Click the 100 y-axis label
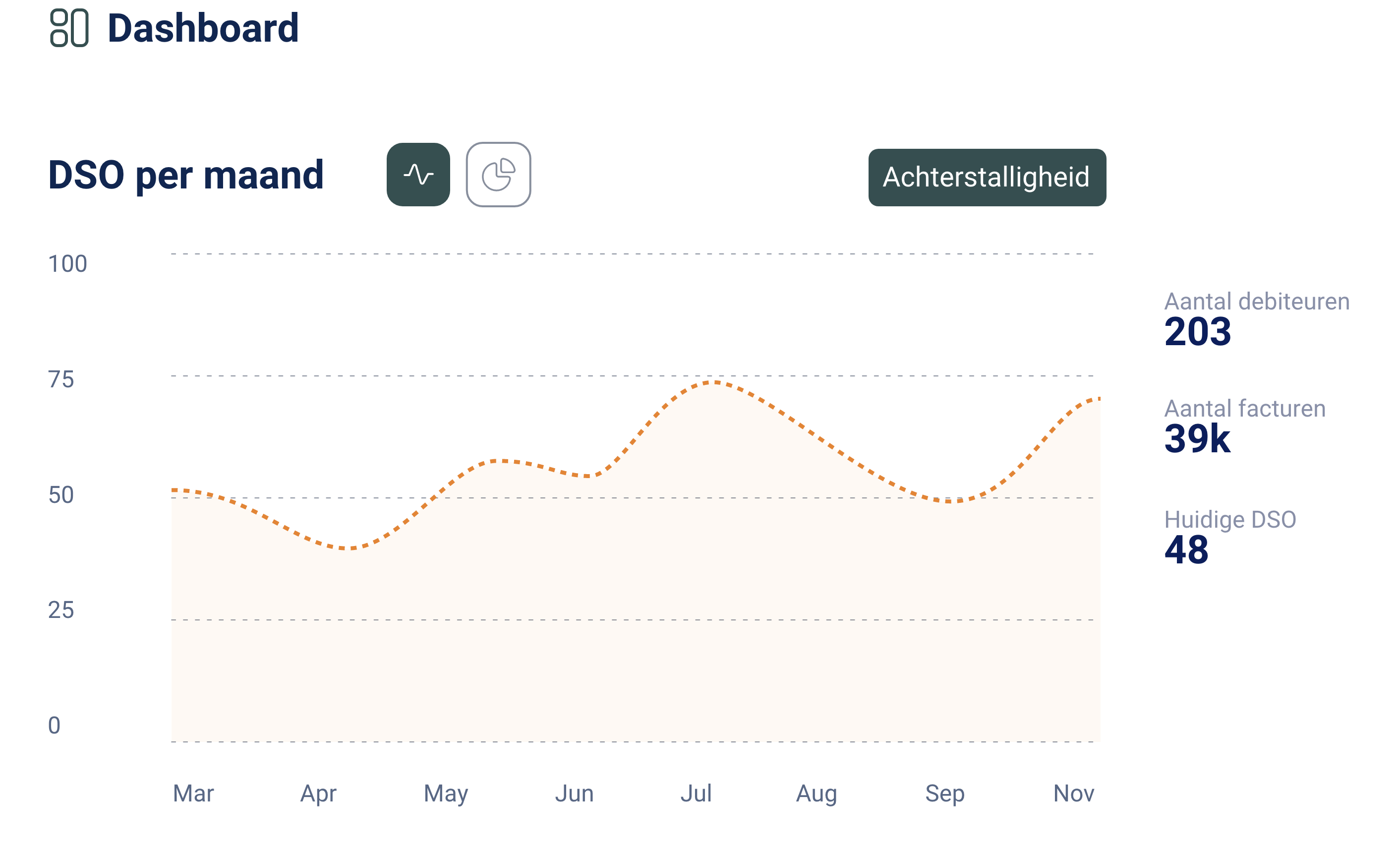The height and width of the screenshot is (855, 1400). (x=67, y=264)
